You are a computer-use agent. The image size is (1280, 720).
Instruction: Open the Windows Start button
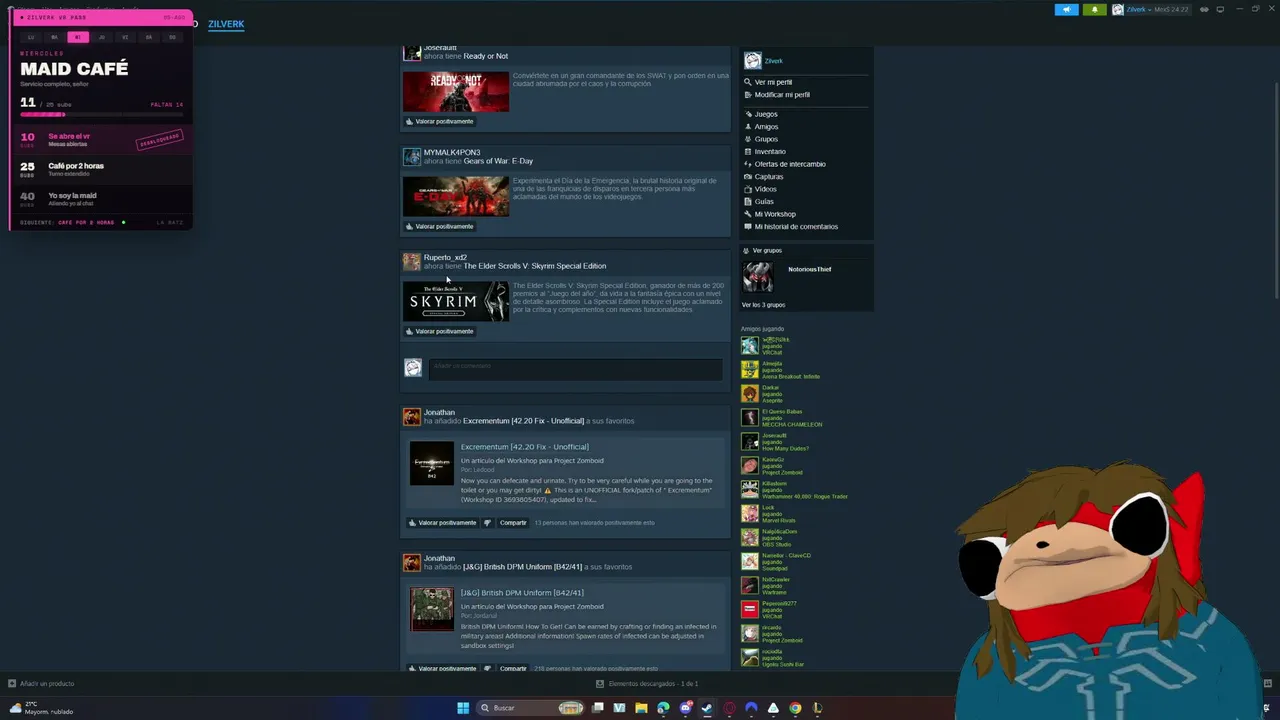463,708
